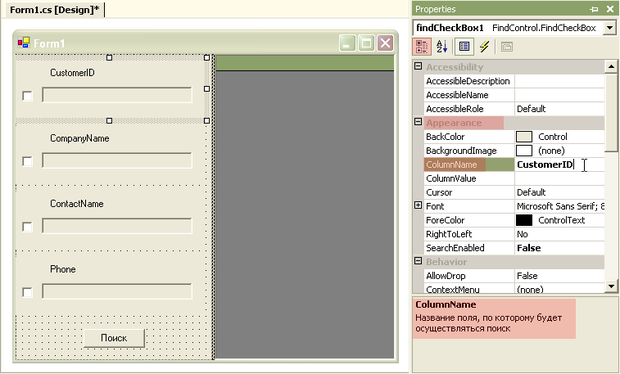620x374 pixels.
Task: Click the ContactName label on the form
Action: coord(77,204)
